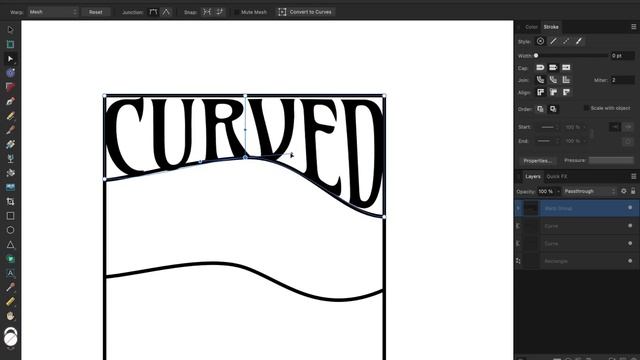Select the Triangle shape tool
The image size is (640, 360).
click(10, 244)
